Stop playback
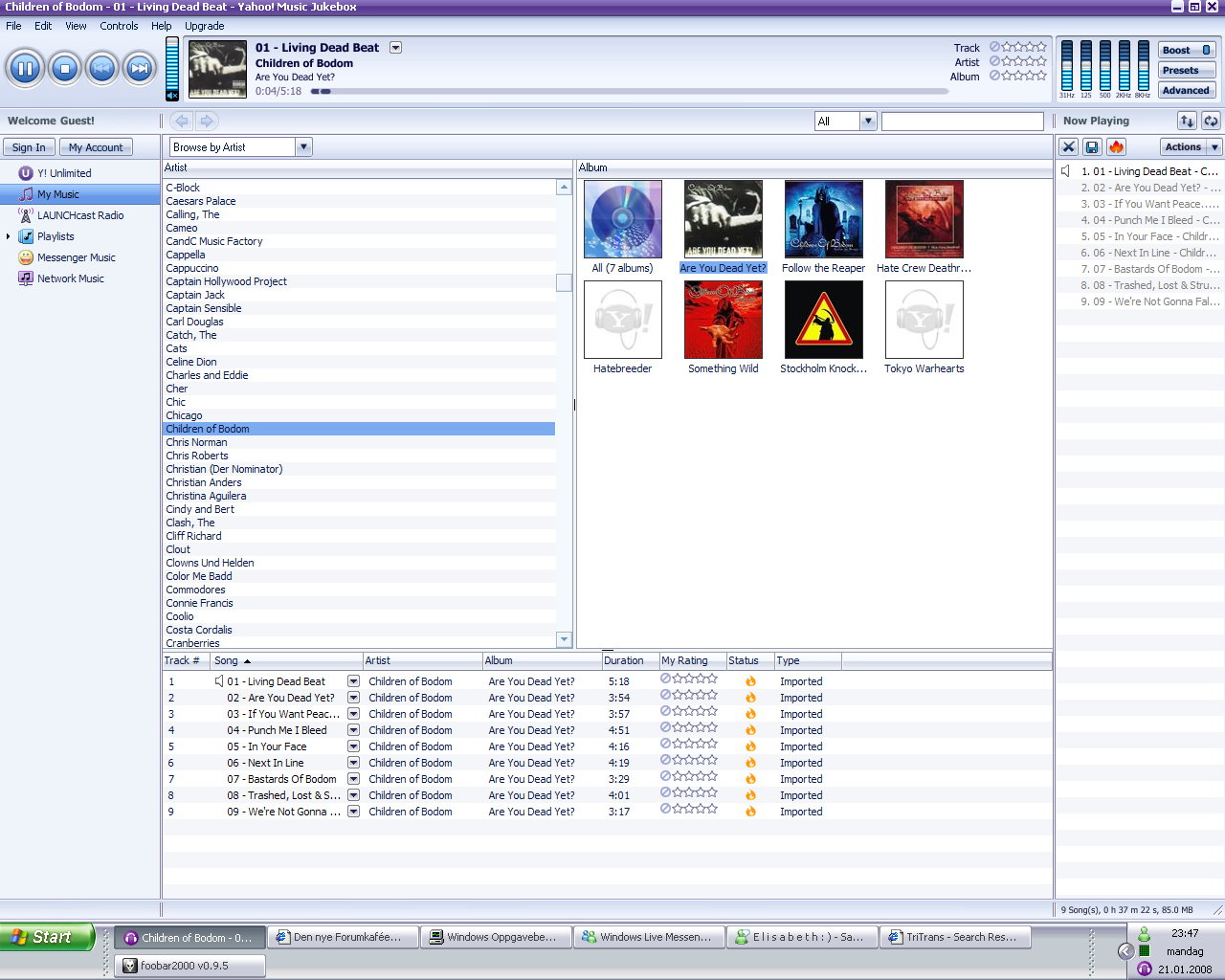This screenshot has width=1225, height=980. point(64,69)
